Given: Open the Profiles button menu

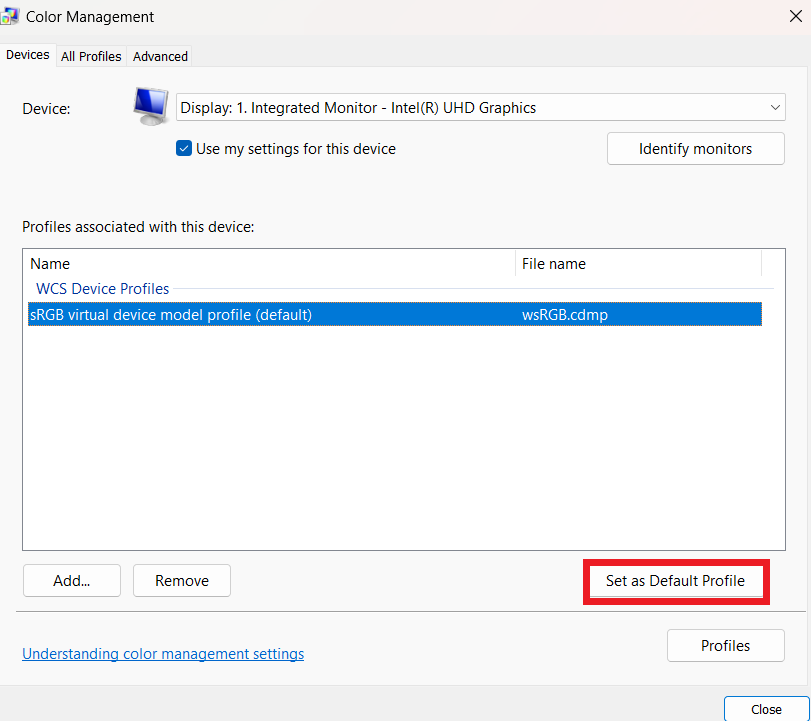Looking at the screenshot, I should click(x=725, y=646).
